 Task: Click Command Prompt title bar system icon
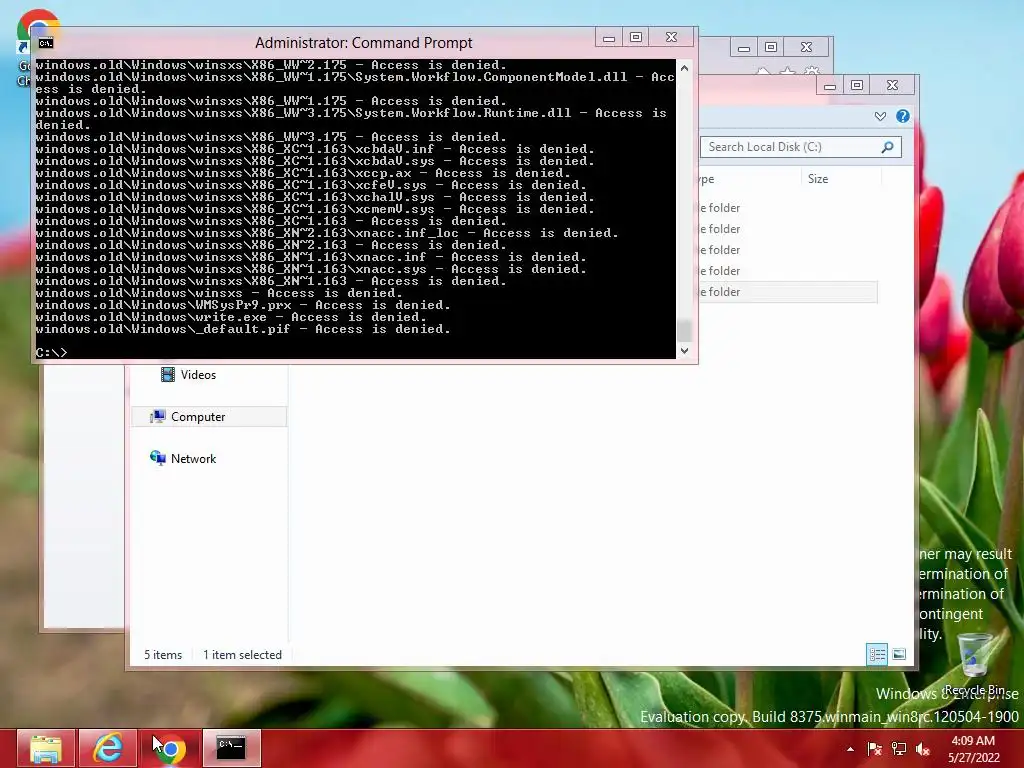pyautogui.click(x=46, y=43)
